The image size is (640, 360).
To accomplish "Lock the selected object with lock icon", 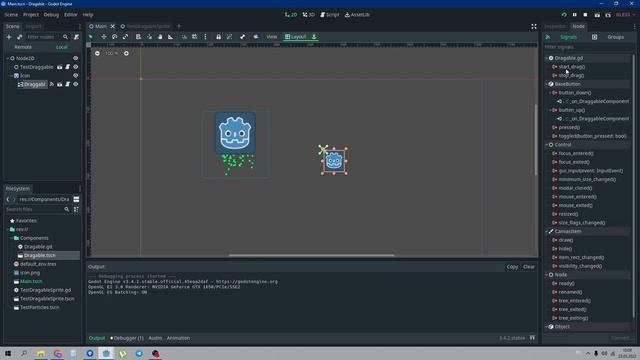I will tap(218, 37).
